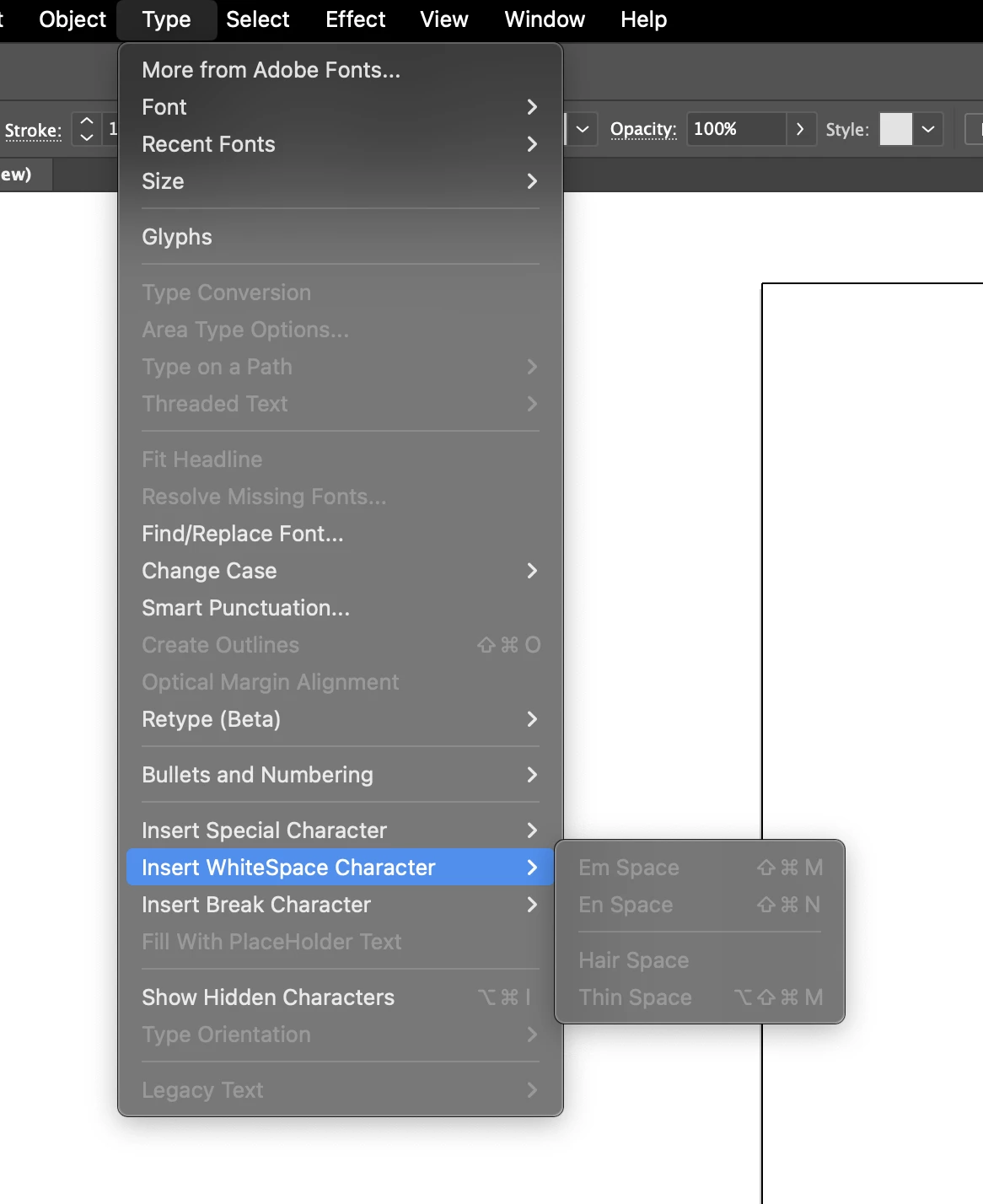Viewport: 983px width, 1204px height.
Task: Expand the Retype (Beta) submenu
Action: click(340, 719)
